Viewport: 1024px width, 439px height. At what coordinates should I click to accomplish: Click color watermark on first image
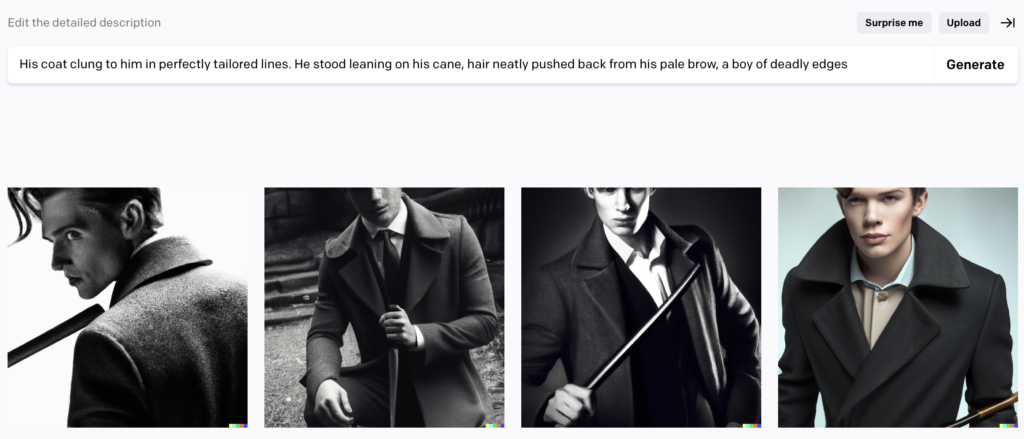(238, 425)
